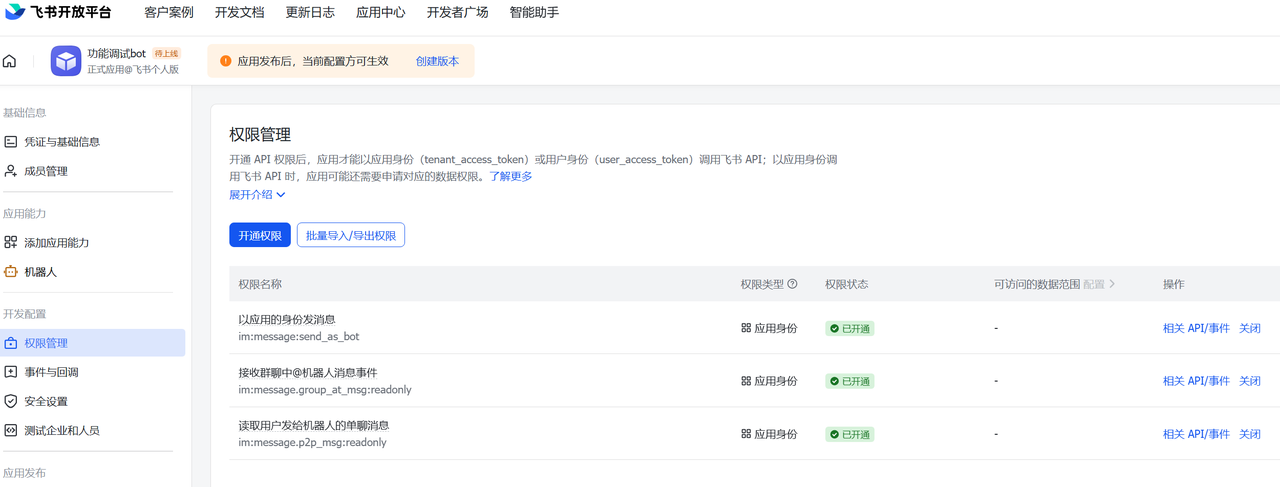Open 相关 API/事件 for send_as_bot
1280x487 pixels.
coord(1196,328)
